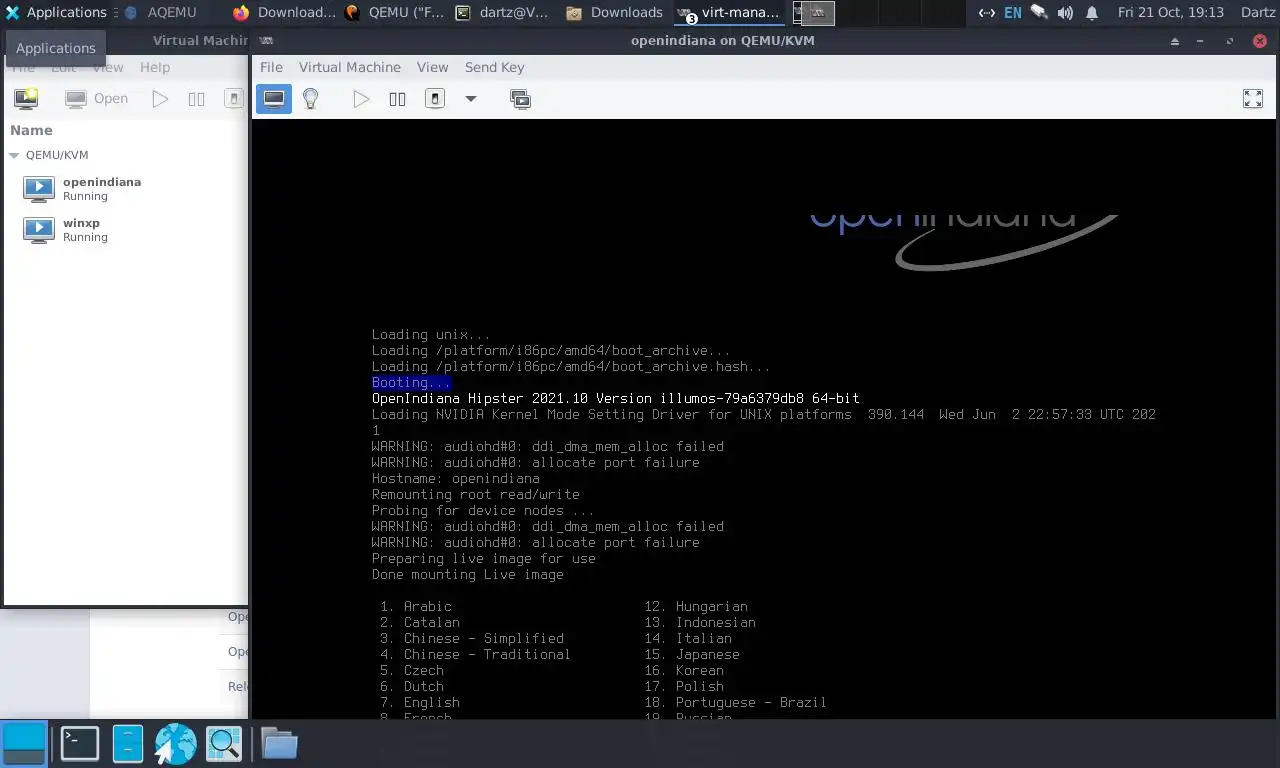Open Help menu in Virtual Machine Manager
Screen dimensions: 1280x768
pos(155,67)
